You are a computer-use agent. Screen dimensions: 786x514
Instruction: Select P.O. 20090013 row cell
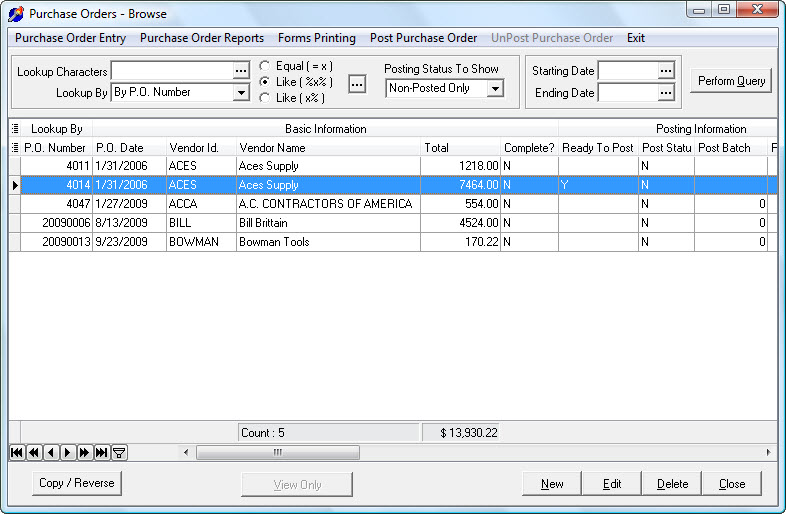[x=56, y=242]
